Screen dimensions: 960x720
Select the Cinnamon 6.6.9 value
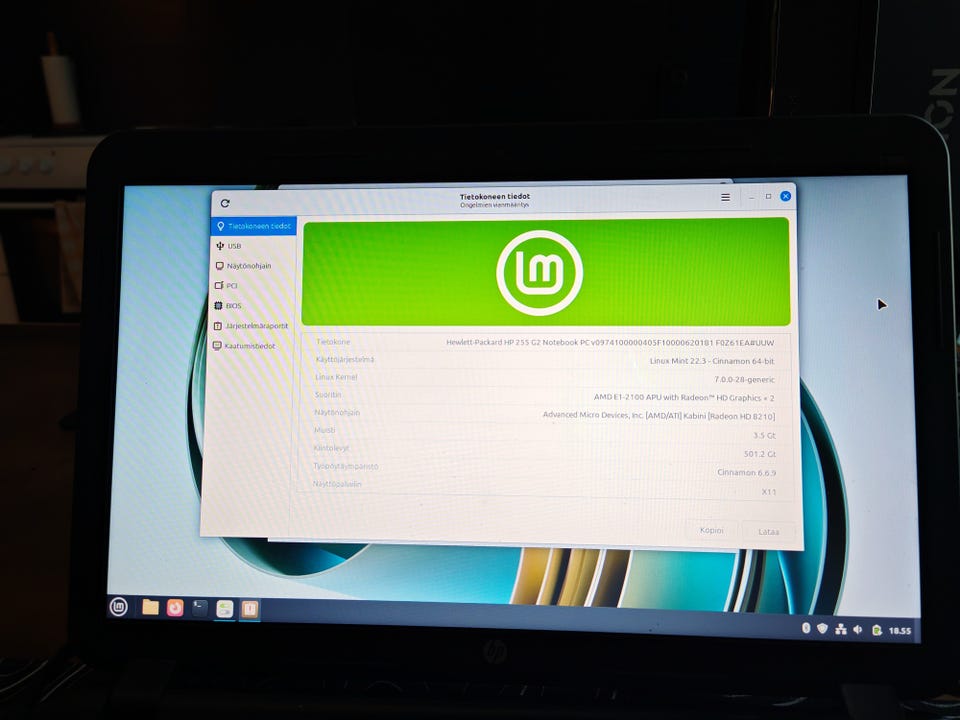pos(746,473)
